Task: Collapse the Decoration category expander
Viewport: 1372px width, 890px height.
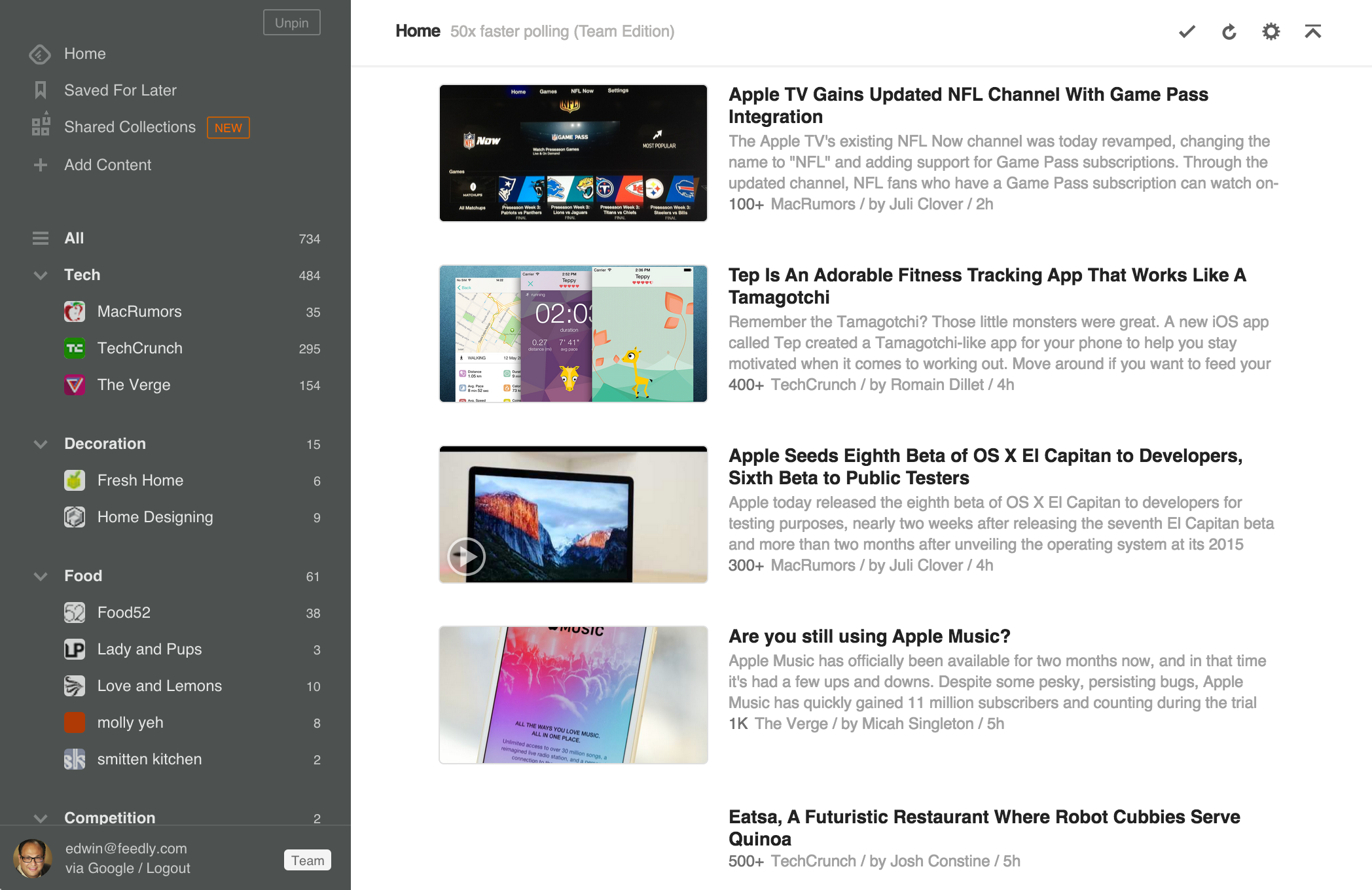Action: 40,443
